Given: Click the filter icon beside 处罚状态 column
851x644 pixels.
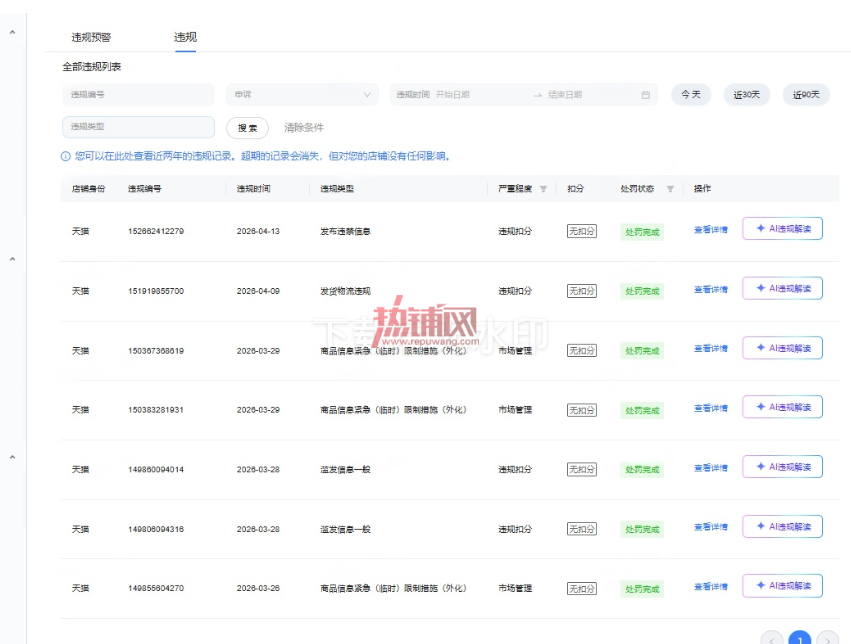Looking at the screenshot, I should coord(670,189).
